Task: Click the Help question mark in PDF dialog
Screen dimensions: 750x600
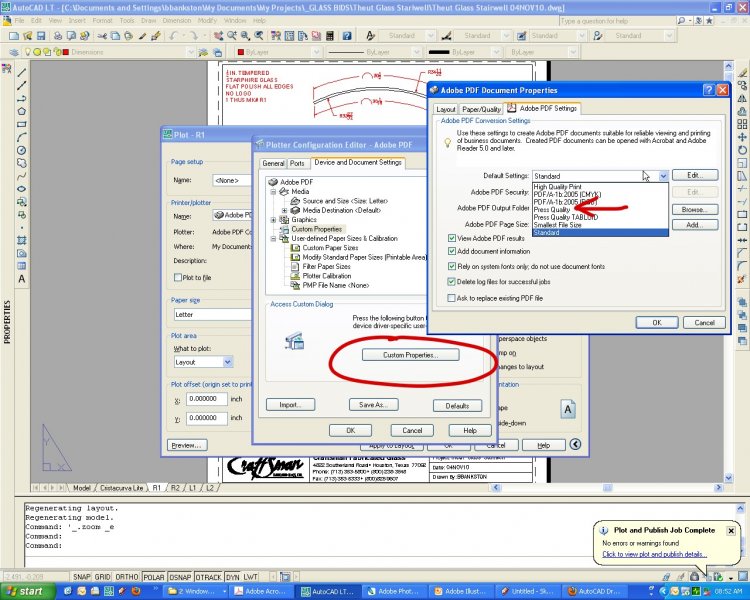Action: pyautogui.click(x=708, y=89)
